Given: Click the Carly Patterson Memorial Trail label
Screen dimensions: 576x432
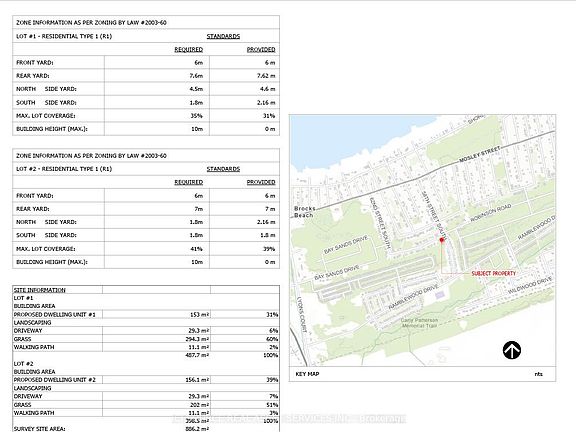Looking at the screenshot, I should pyautogui.click(x=419, y=323).
